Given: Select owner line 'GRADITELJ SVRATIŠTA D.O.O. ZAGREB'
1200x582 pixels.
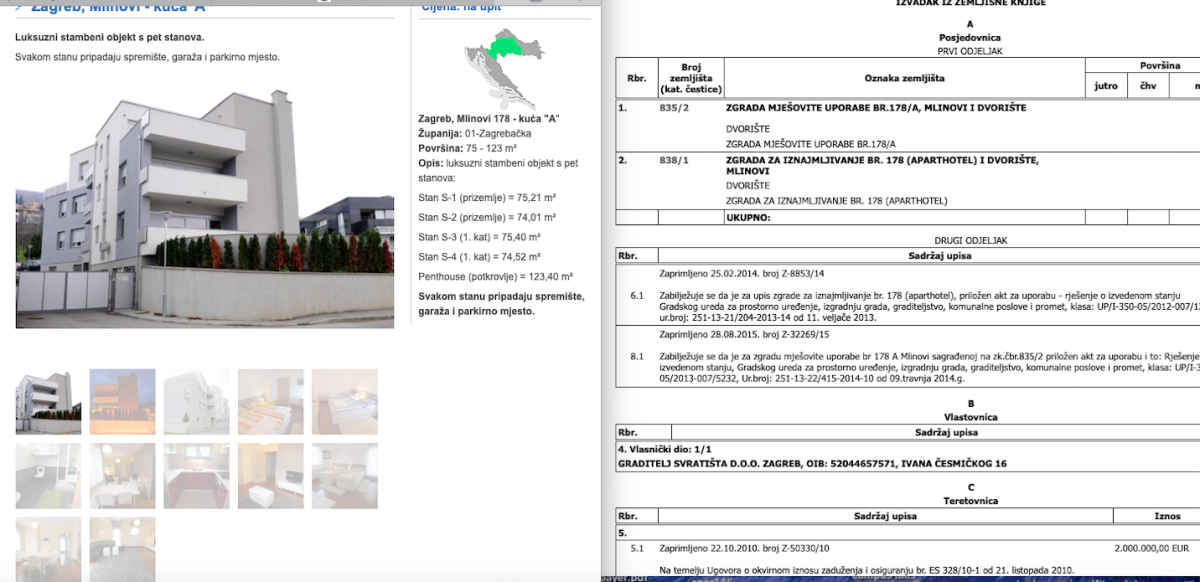Looking at the screenshot, I should click(812, 464).
